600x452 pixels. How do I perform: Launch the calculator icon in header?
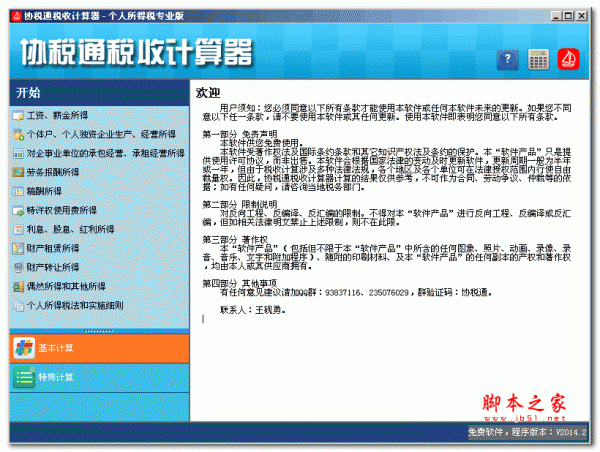(x=538, y=59)
